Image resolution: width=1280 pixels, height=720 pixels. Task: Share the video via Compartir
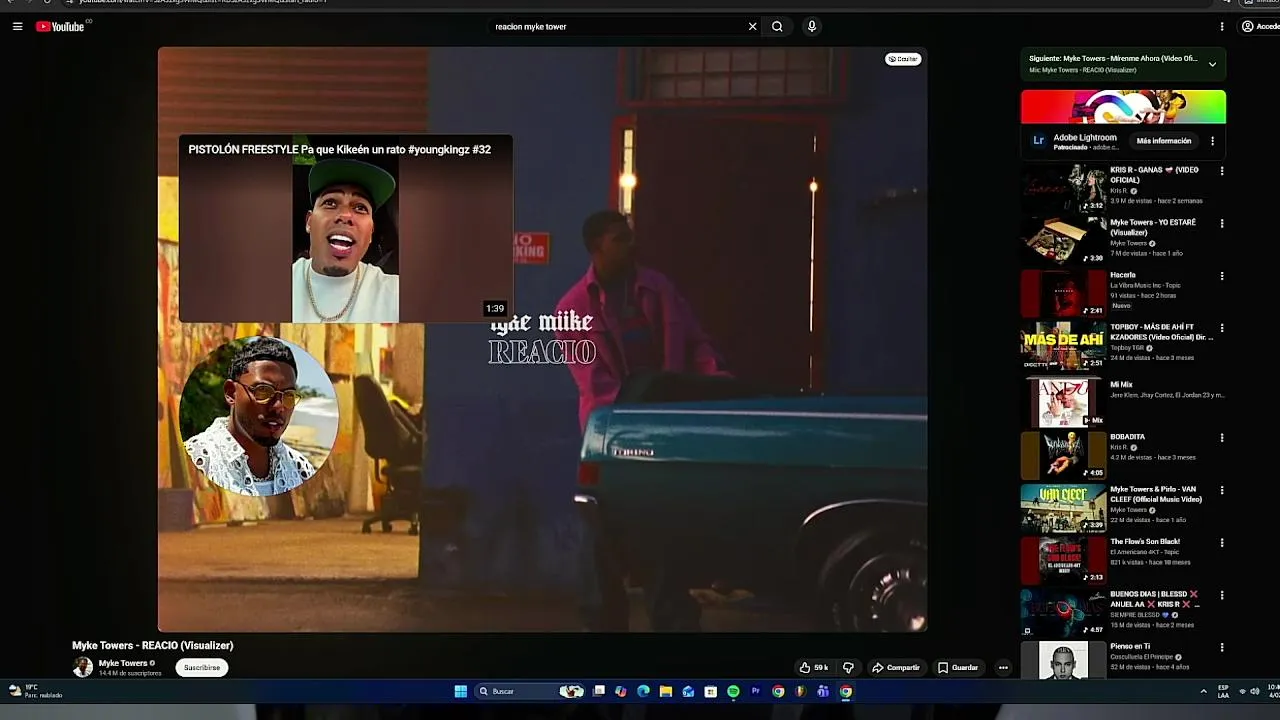[895, 667]
